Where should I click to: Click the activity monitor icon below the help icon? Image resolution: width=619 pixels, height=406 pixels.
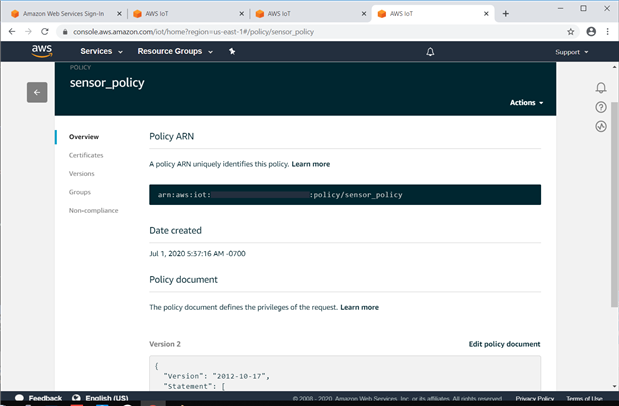tap(601, 126)
